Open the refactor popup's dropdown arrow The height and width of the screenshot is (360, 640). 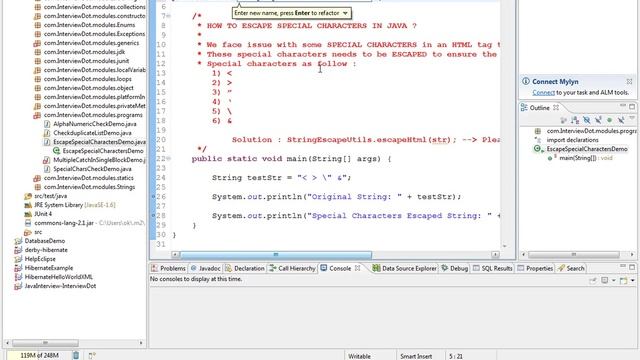[345, 13]
